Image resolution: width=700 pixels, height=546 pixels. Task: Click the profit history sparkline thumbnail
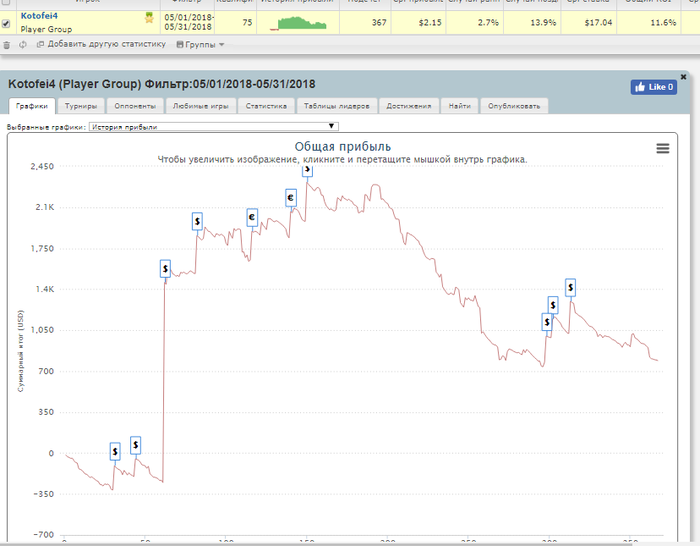coord(298,23)
